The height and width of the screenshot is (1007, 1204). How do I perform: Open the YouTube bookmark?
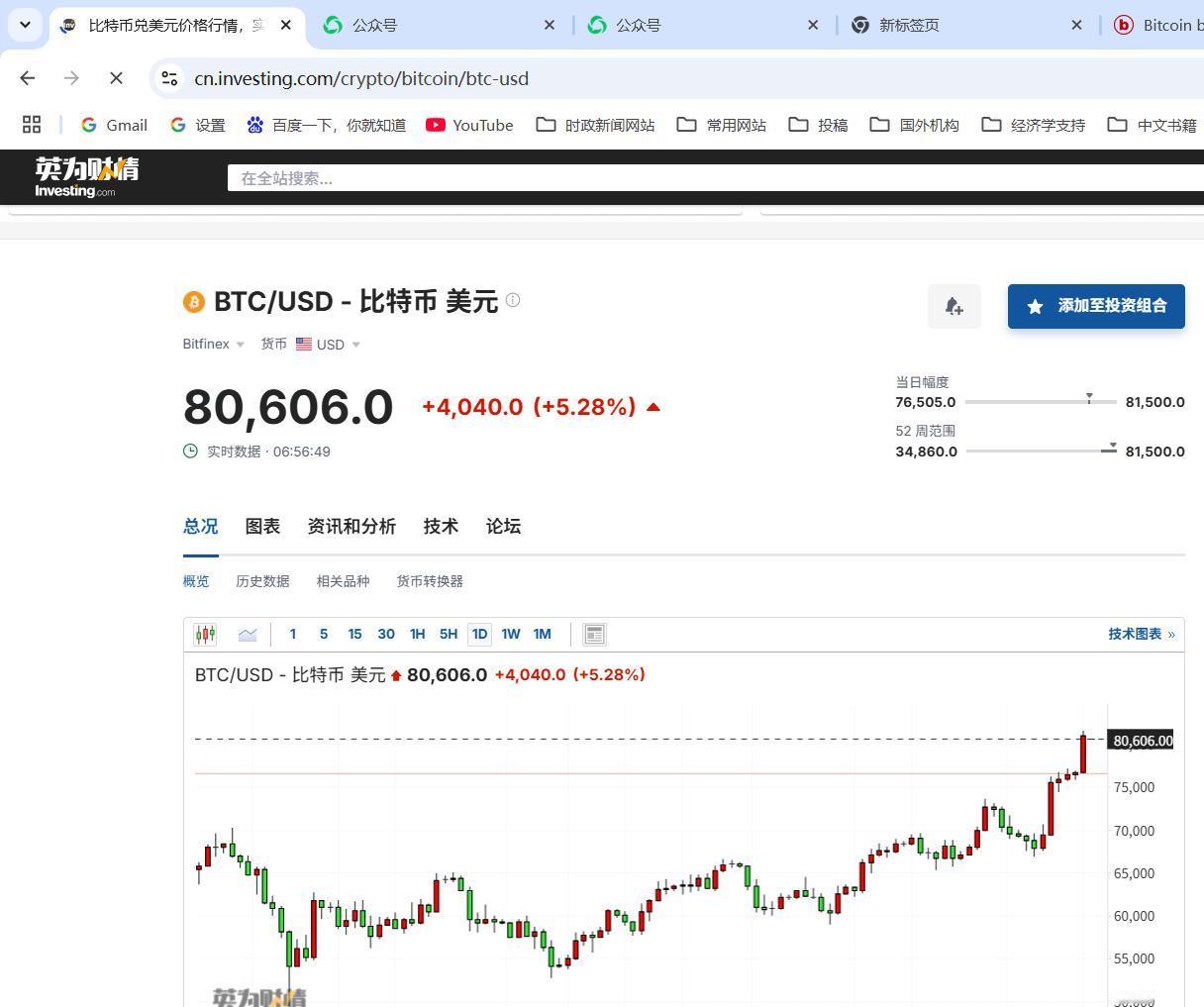pos(469,125)
